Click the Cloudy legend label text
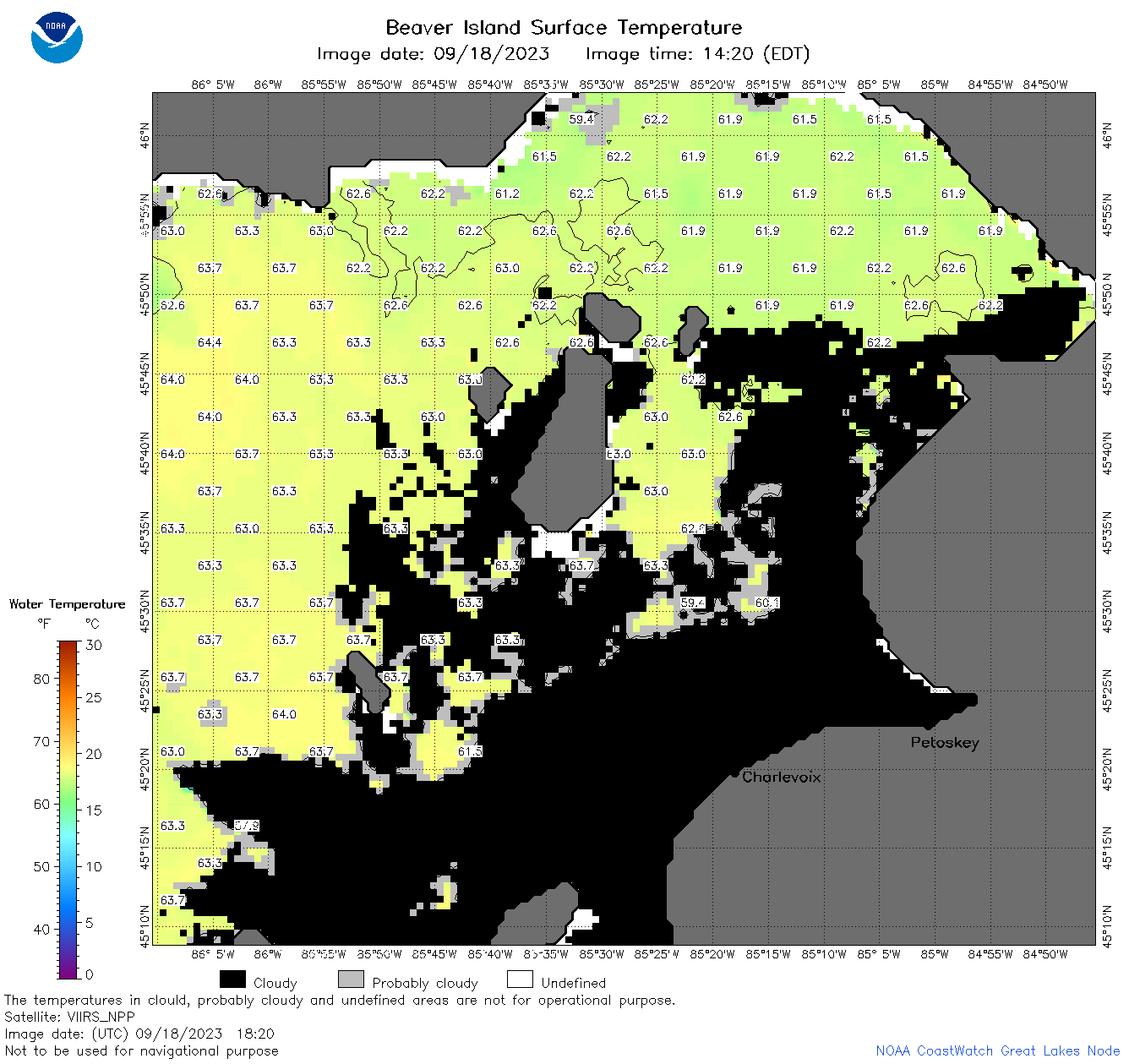The image size is (1129, 1064). tap(275, 983)
